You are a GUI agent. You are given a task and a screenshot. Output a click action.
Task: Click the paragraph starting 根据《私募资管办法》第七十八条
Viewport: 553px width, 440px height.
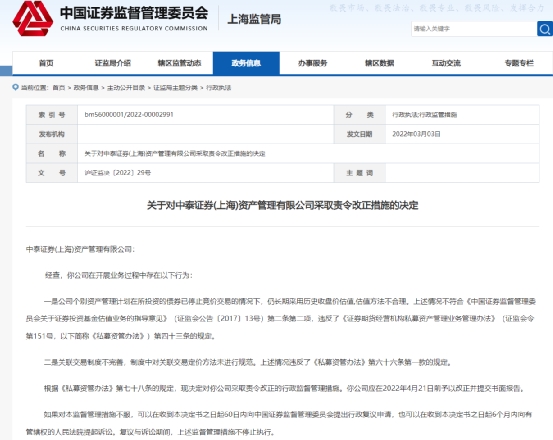click(285, 388)
